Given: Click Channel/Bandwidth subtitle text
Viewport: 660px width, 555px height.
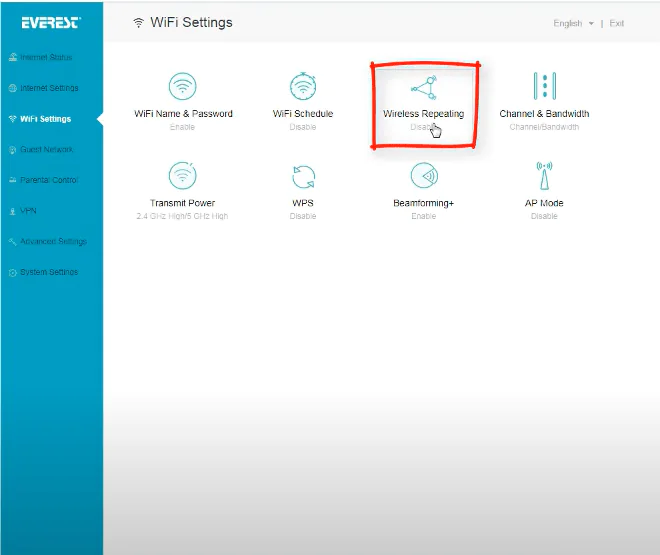Looking at the screenshot, I should click(x=544, y=127).
